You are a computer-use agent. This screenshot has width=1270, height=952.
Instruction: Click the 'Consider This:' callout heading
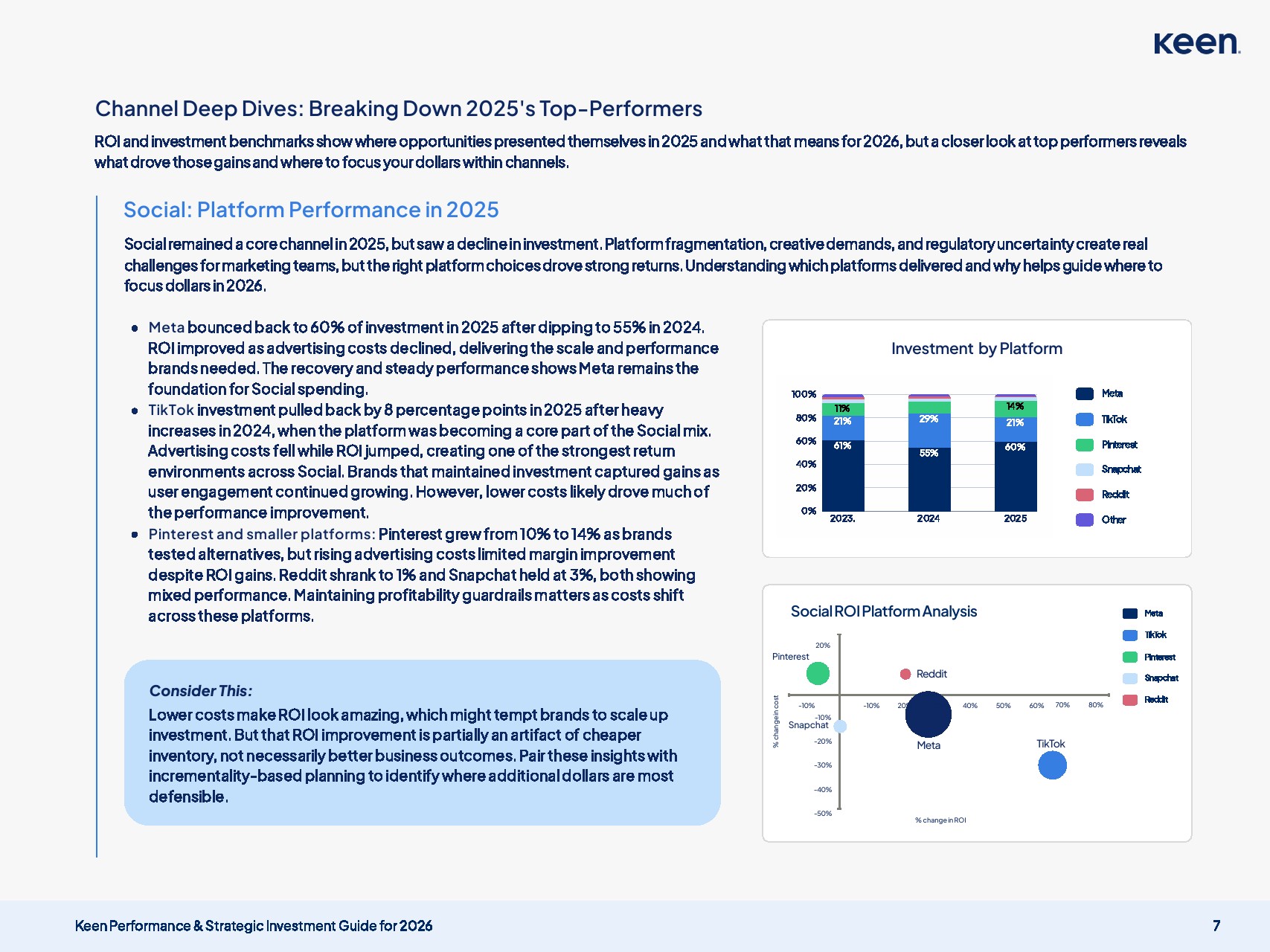point(201,691)
